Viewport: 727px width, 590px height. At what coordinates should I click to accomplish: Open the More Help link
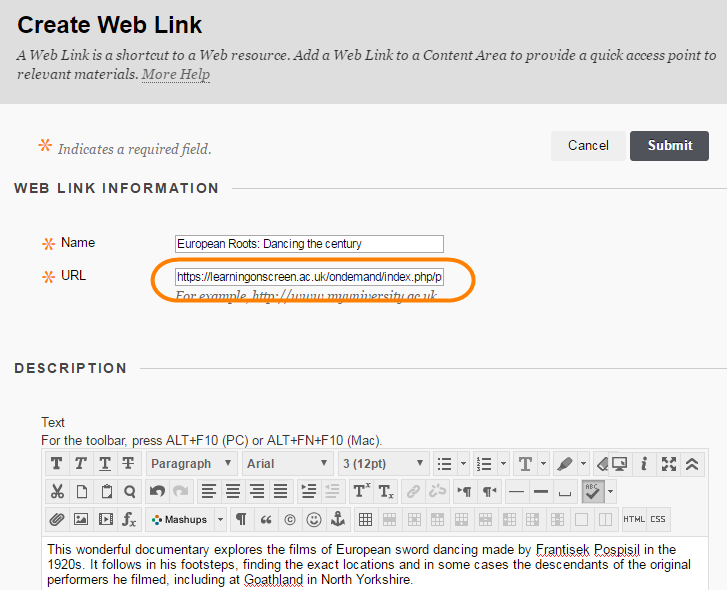(176, 75)
